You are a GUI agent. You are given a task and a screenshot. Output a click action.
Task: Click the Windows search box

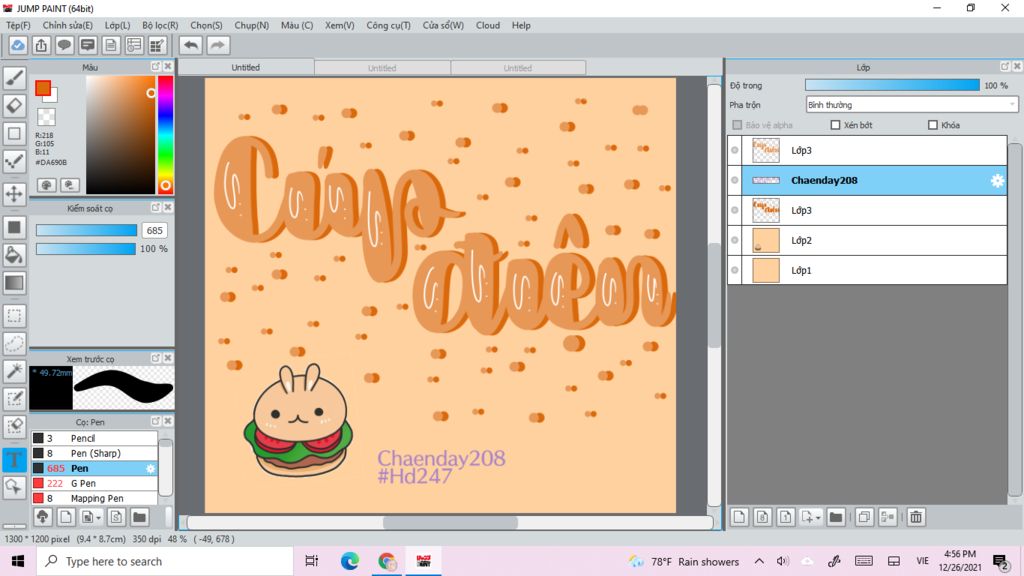[165, 561]
